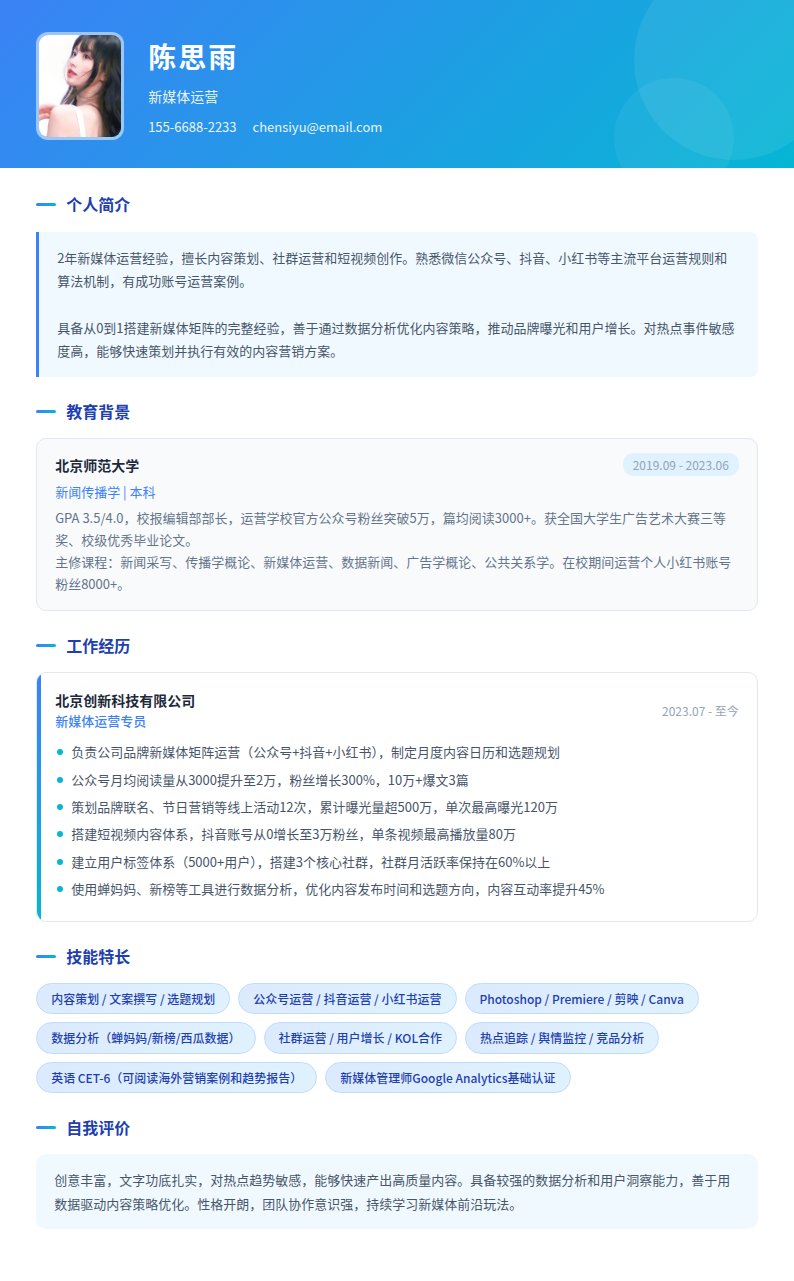Viewport: 794px width, 1281px height.
Task: Click the skill tag 英语 CET-6
Action: click(x=176, y=1078)
